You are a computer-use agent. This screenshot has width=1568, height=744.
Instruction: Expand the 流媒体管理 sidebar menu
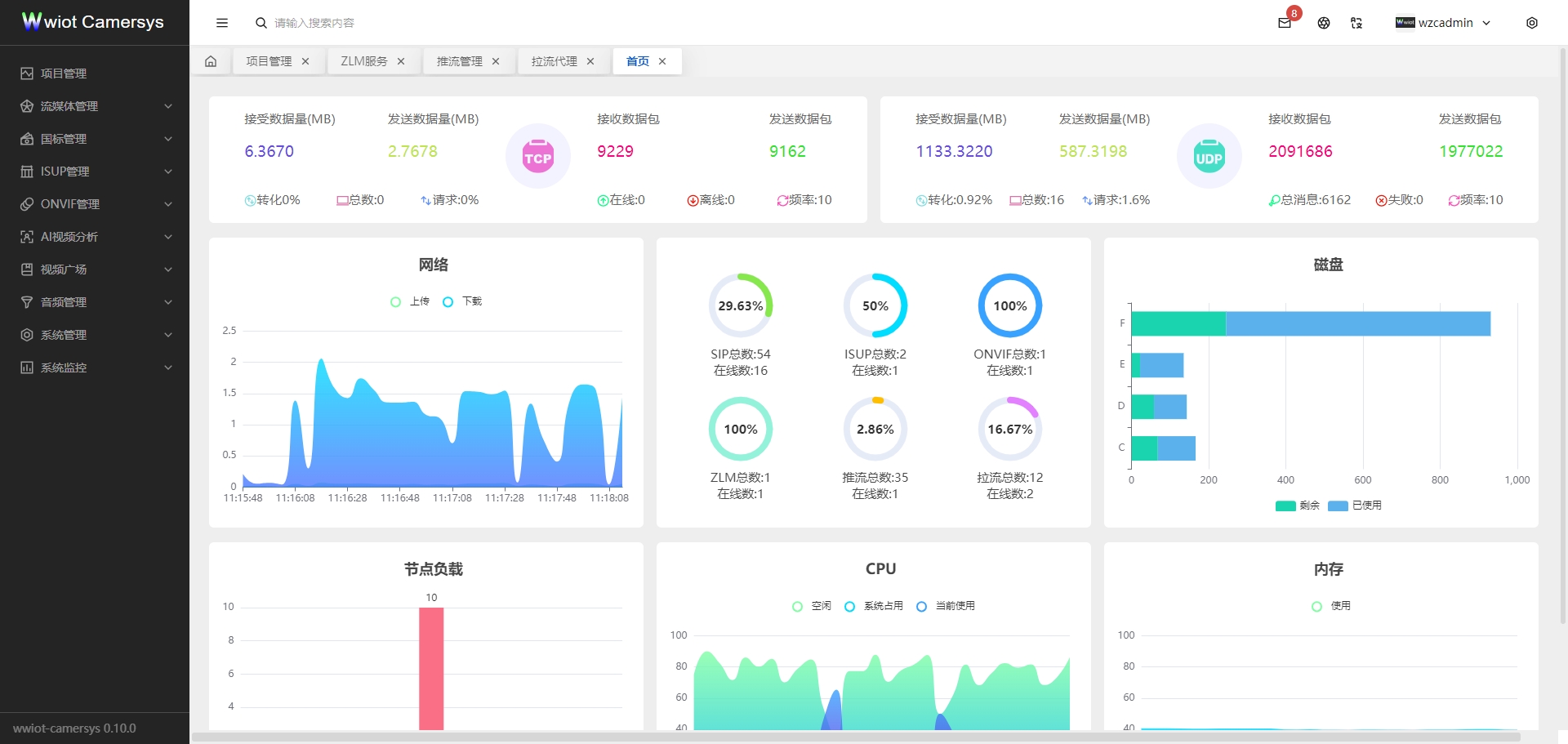tap(95, 106)
